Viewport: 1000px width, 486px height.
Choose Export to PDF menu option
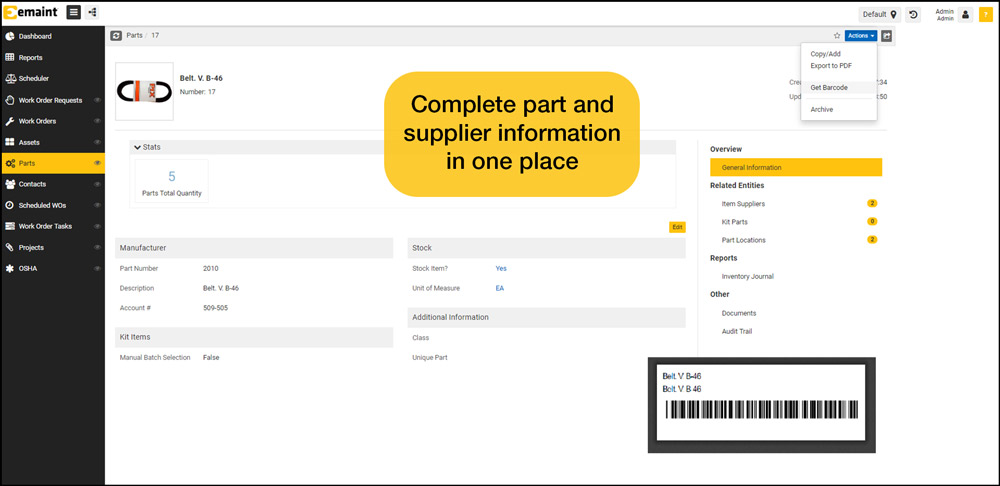coord(830,66)
